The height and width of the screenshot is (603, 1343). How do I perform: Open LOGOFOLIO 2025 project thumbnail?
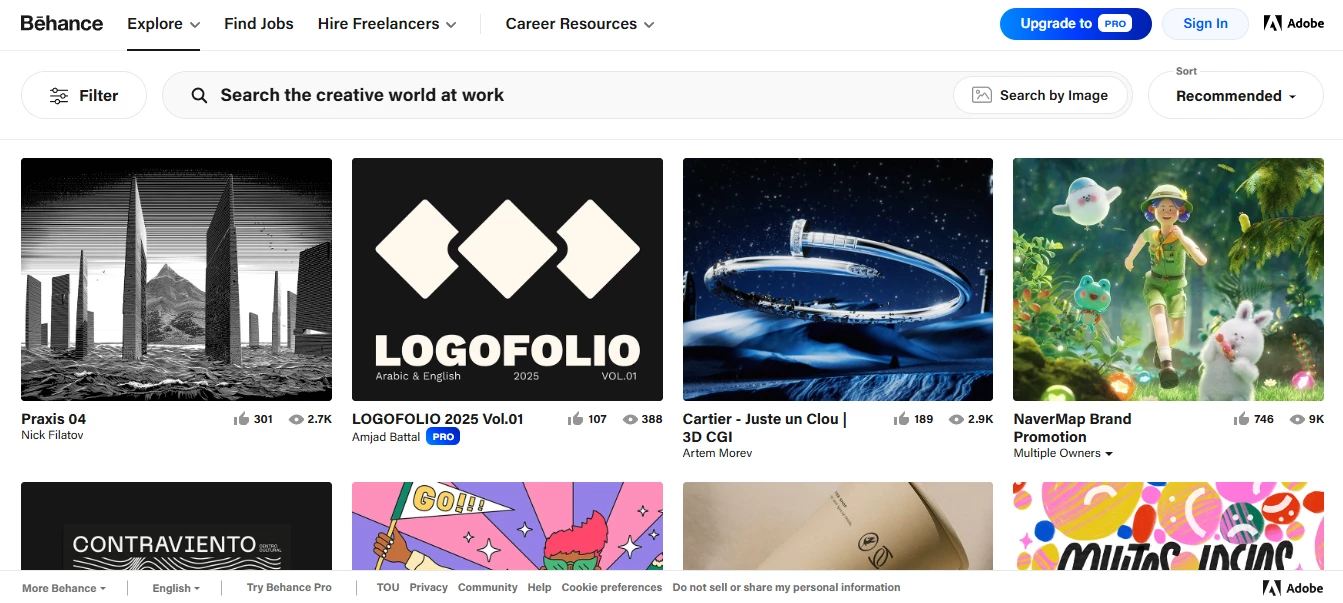click(507, 279)
